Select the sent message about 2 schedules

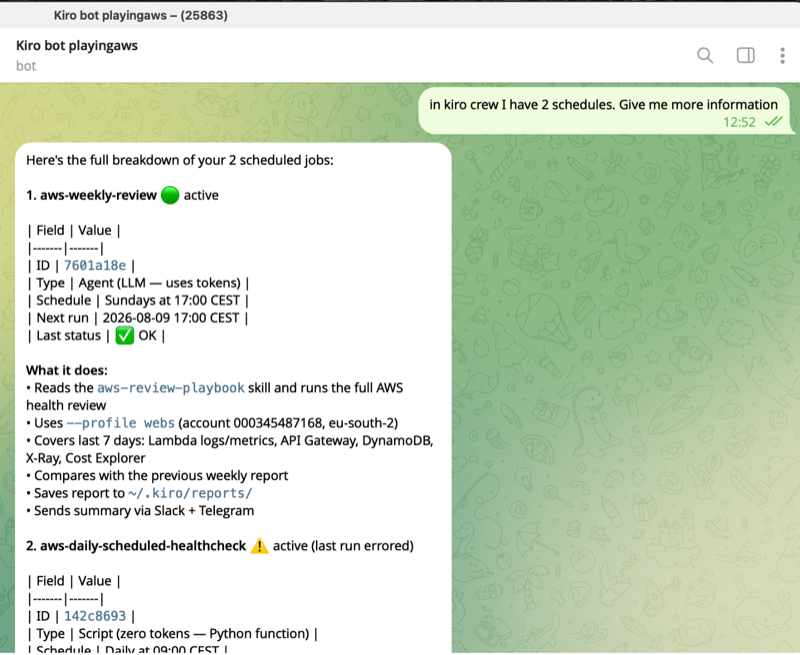click(x=604, y=111)
